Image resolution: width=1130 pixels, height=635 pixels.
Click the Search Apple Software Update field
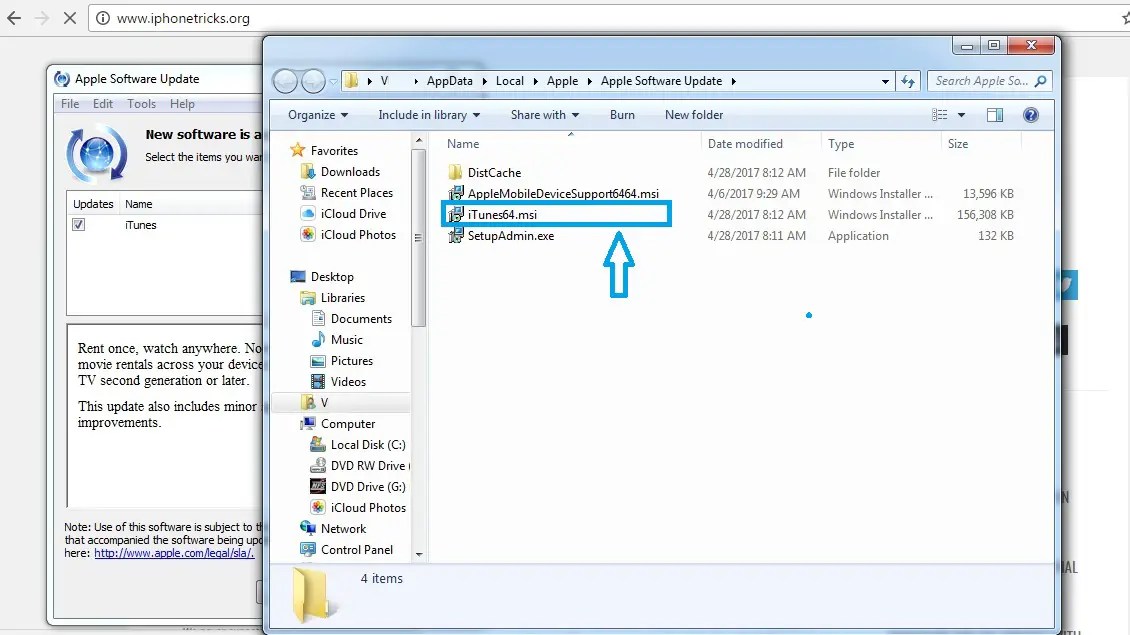(989, 81)
